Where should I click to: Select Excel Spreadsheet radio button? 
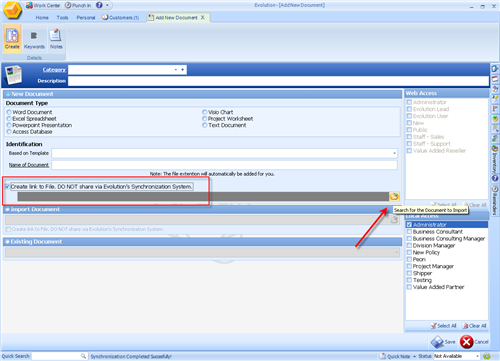pyautogui.click(x=9, y=119)
